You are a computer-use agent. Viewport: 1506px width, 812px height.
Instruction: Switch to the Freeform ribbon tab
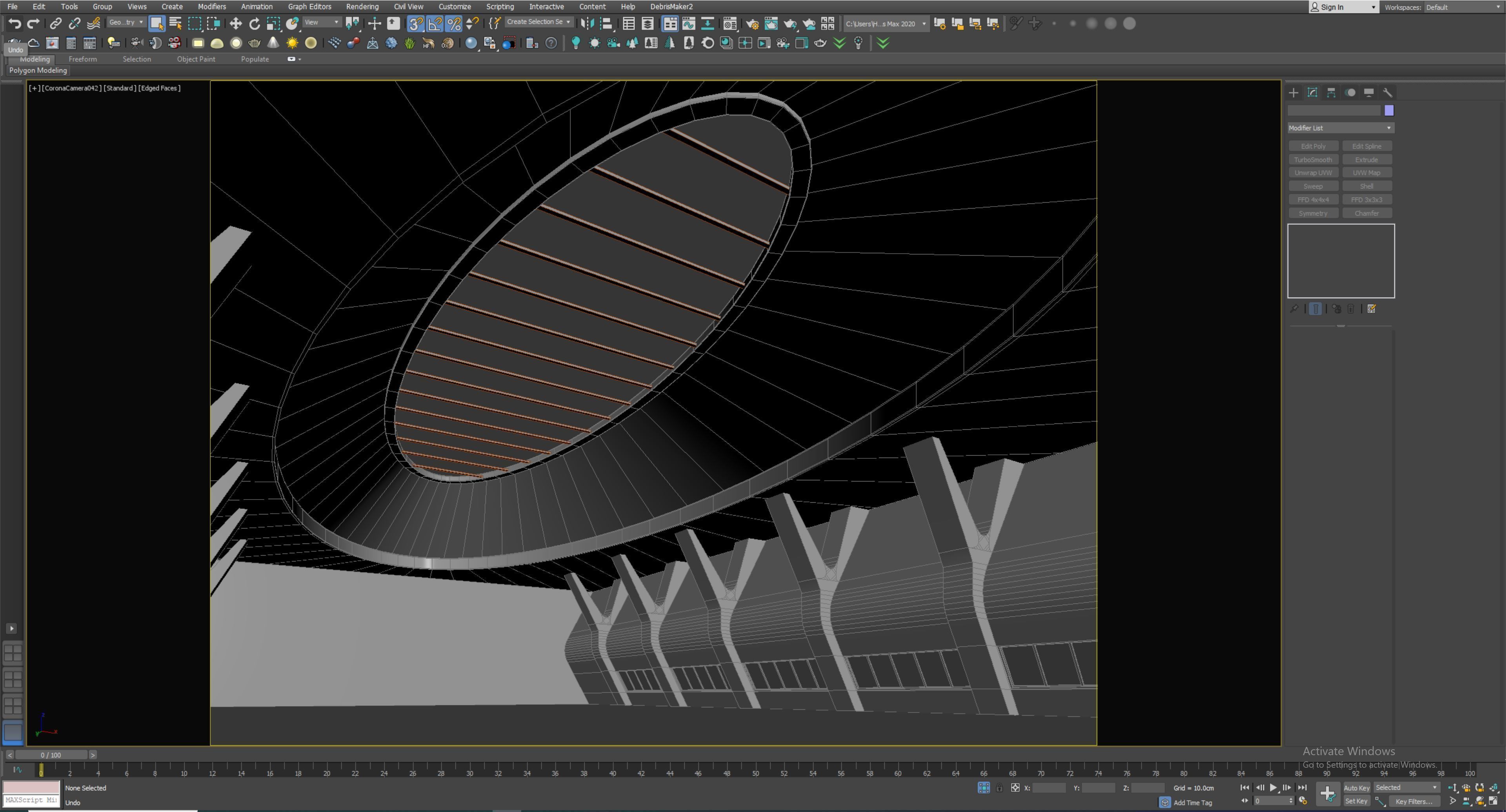click(82, 59)
